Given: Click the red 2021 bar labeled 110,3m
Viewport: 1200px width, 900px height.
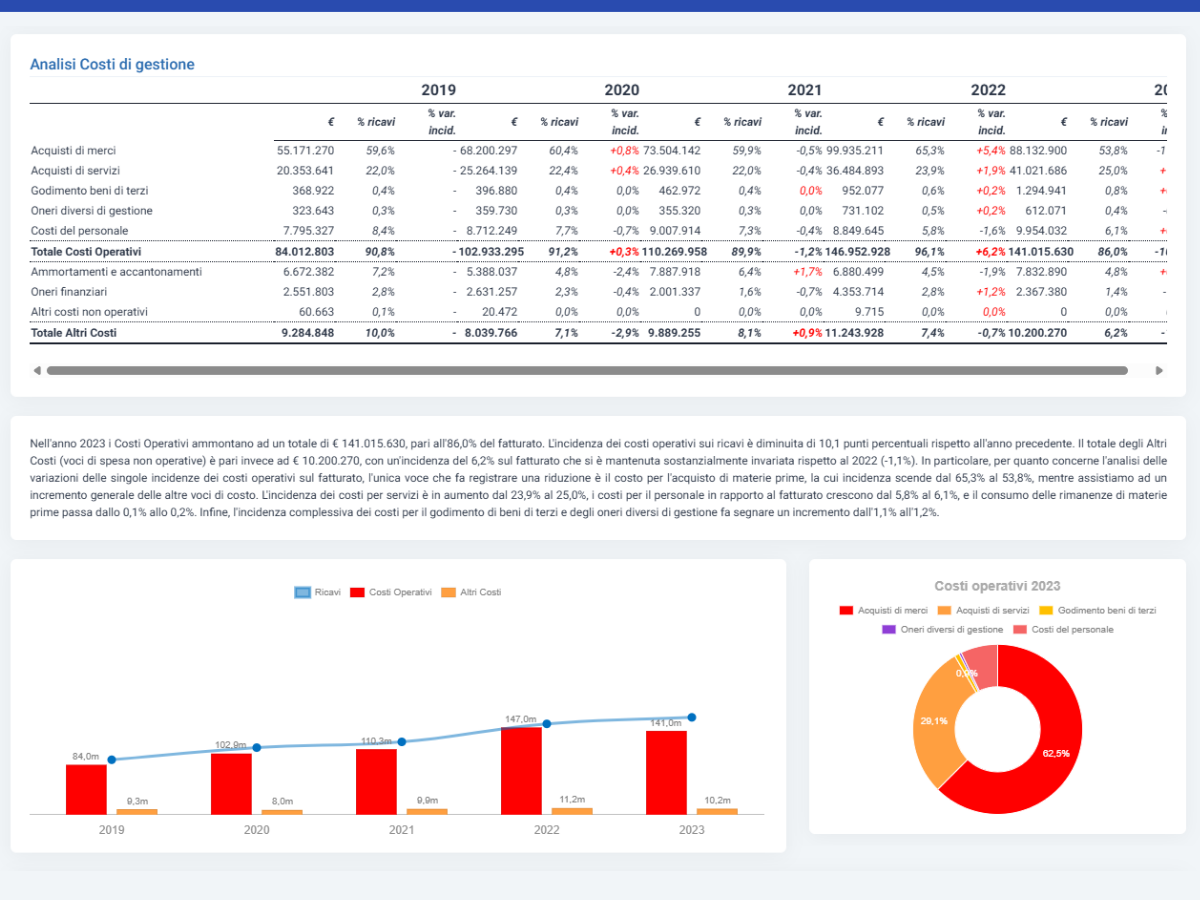Looking at the screenshot, I should tap(376, 781).
